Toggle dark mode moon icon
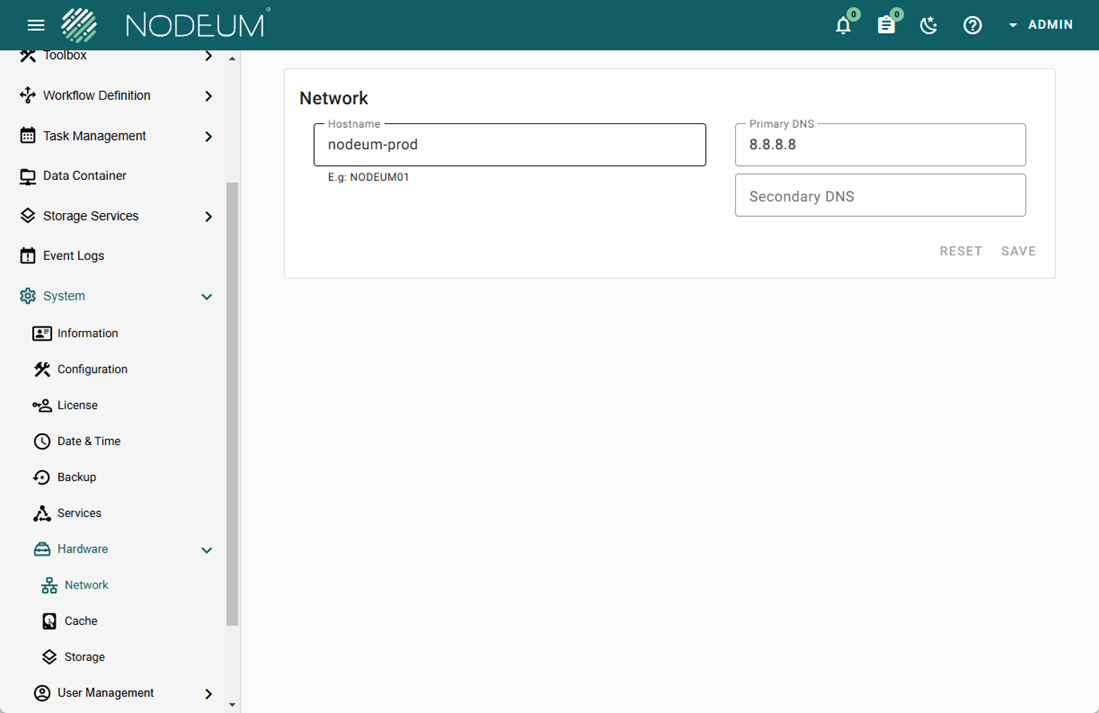The width and height of the screenshot is (1099, 713). pos(929,26)
